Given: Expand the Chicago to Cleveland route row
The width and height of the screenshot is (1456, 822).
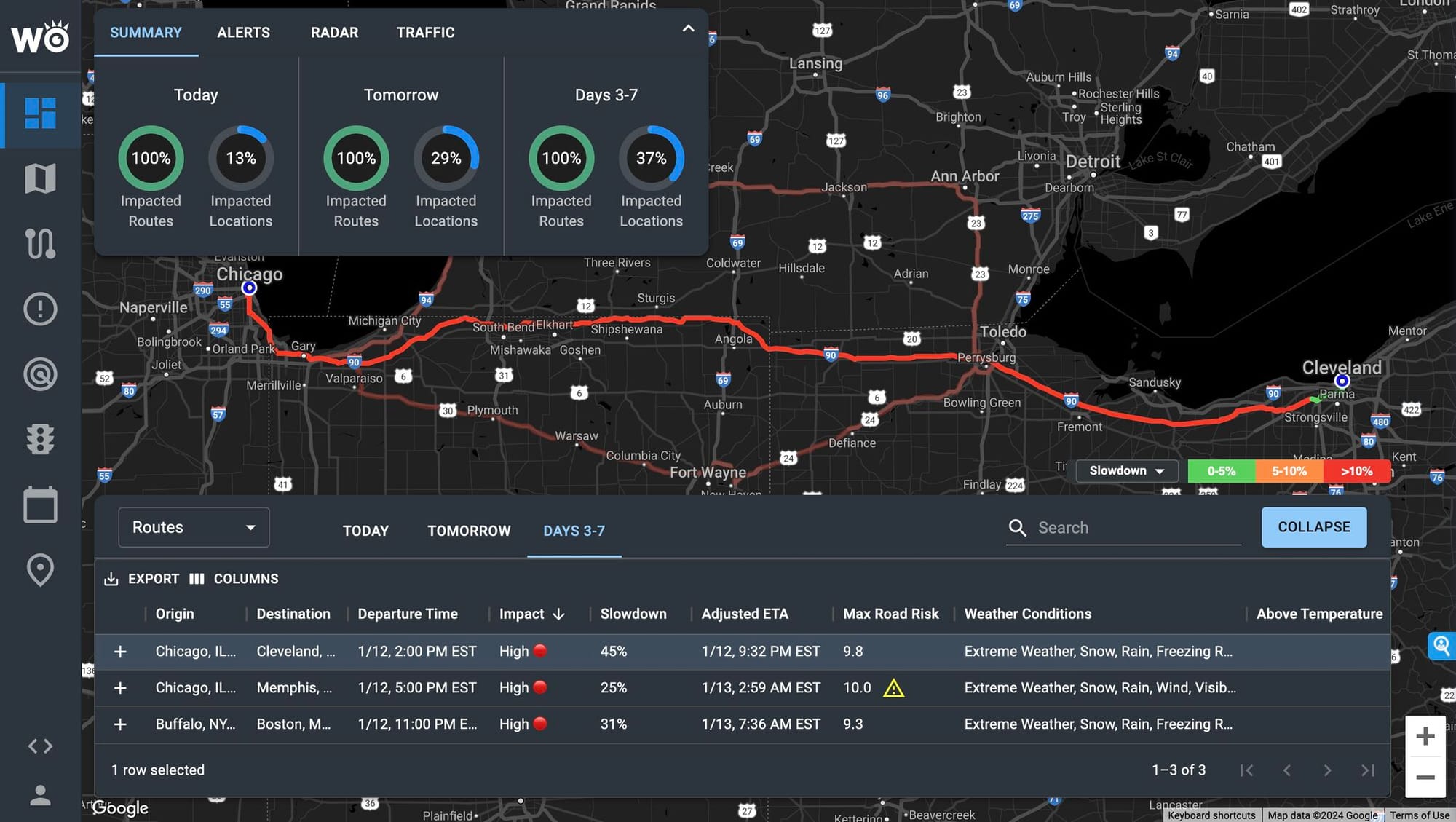Looking at the screenshot, I should 120,652.
